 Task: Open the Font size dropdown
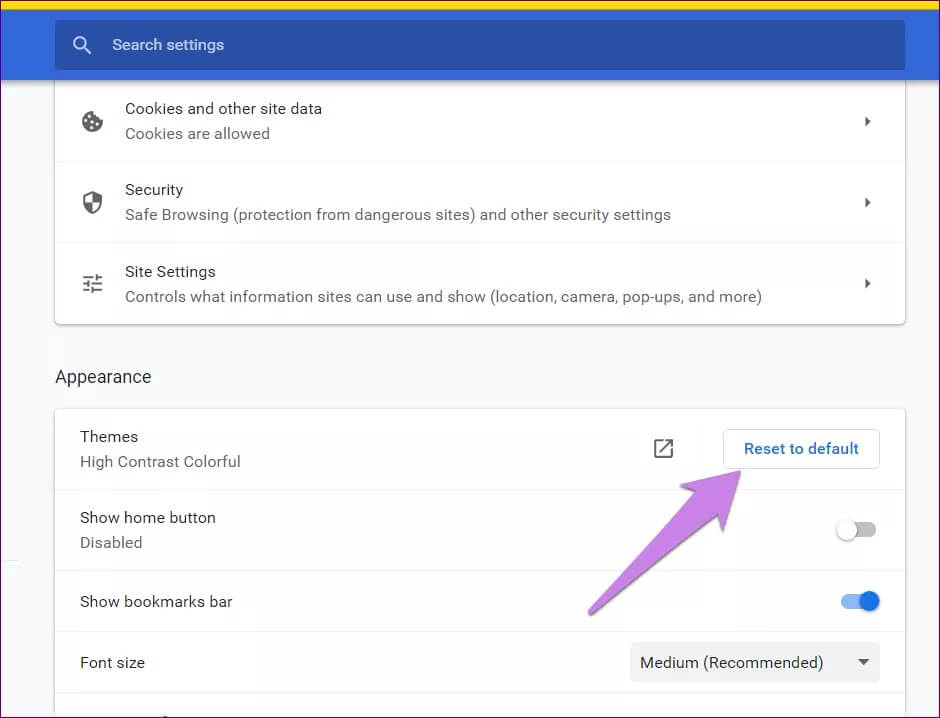point(754,662)
